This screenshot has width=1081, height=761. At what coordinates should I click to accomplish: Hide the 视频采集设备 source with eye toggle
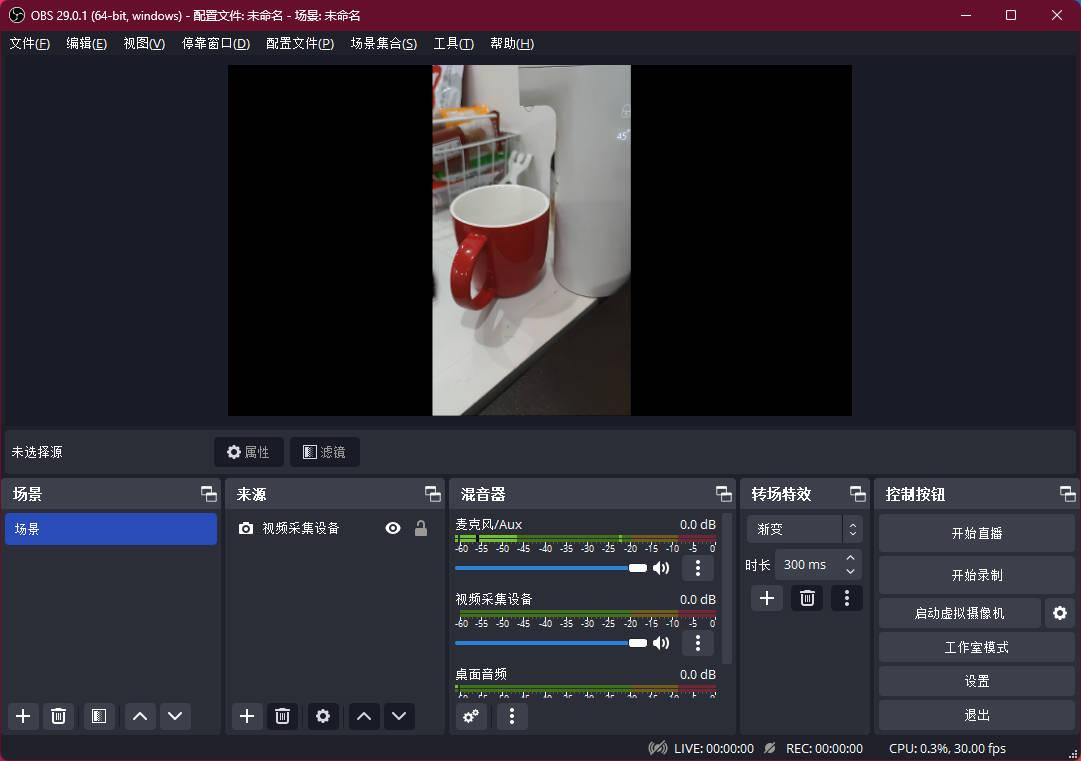click(x=393, y=528)
